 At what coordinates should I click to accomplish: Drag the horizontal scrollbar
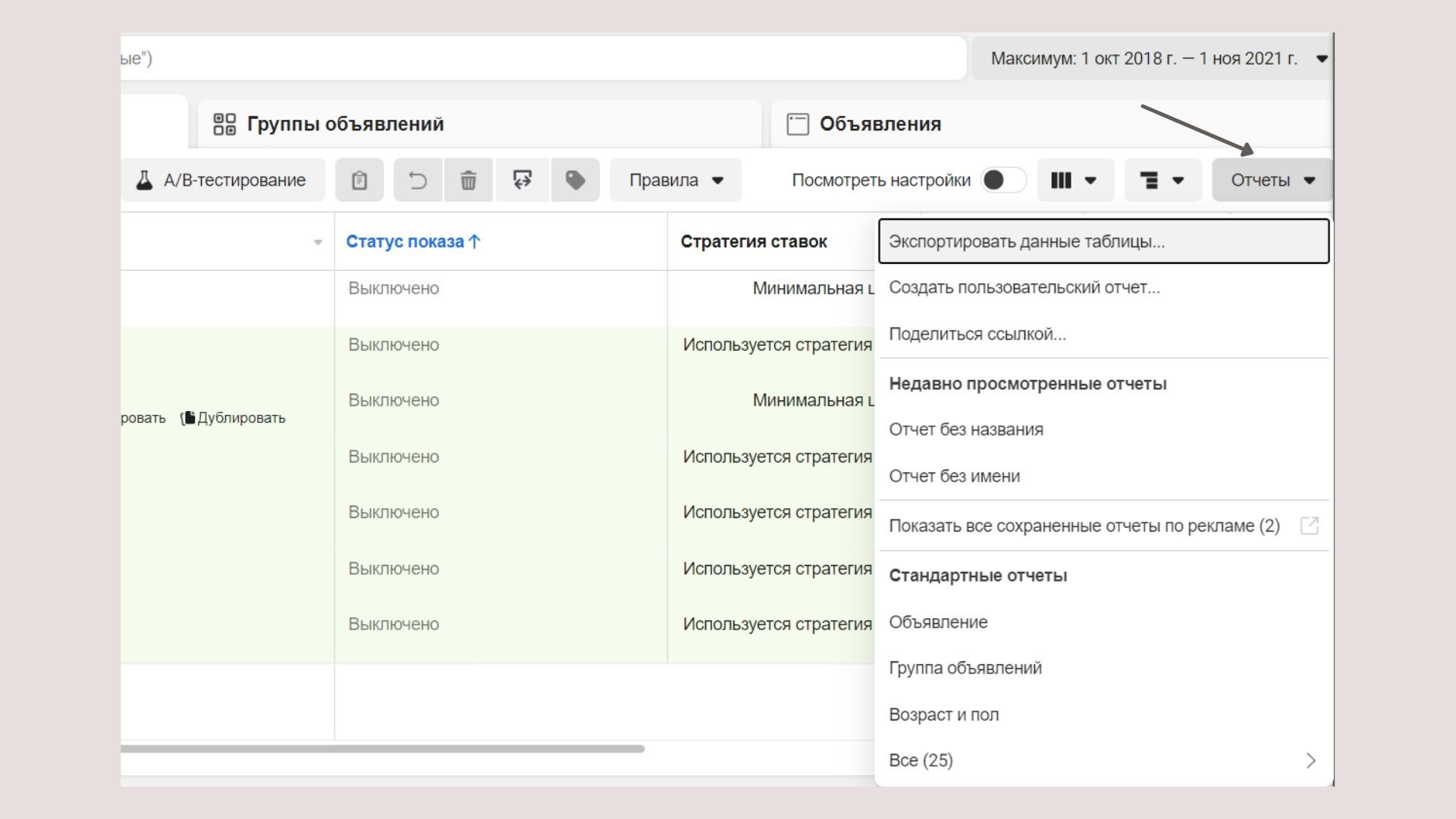click(x=383, y=748)
